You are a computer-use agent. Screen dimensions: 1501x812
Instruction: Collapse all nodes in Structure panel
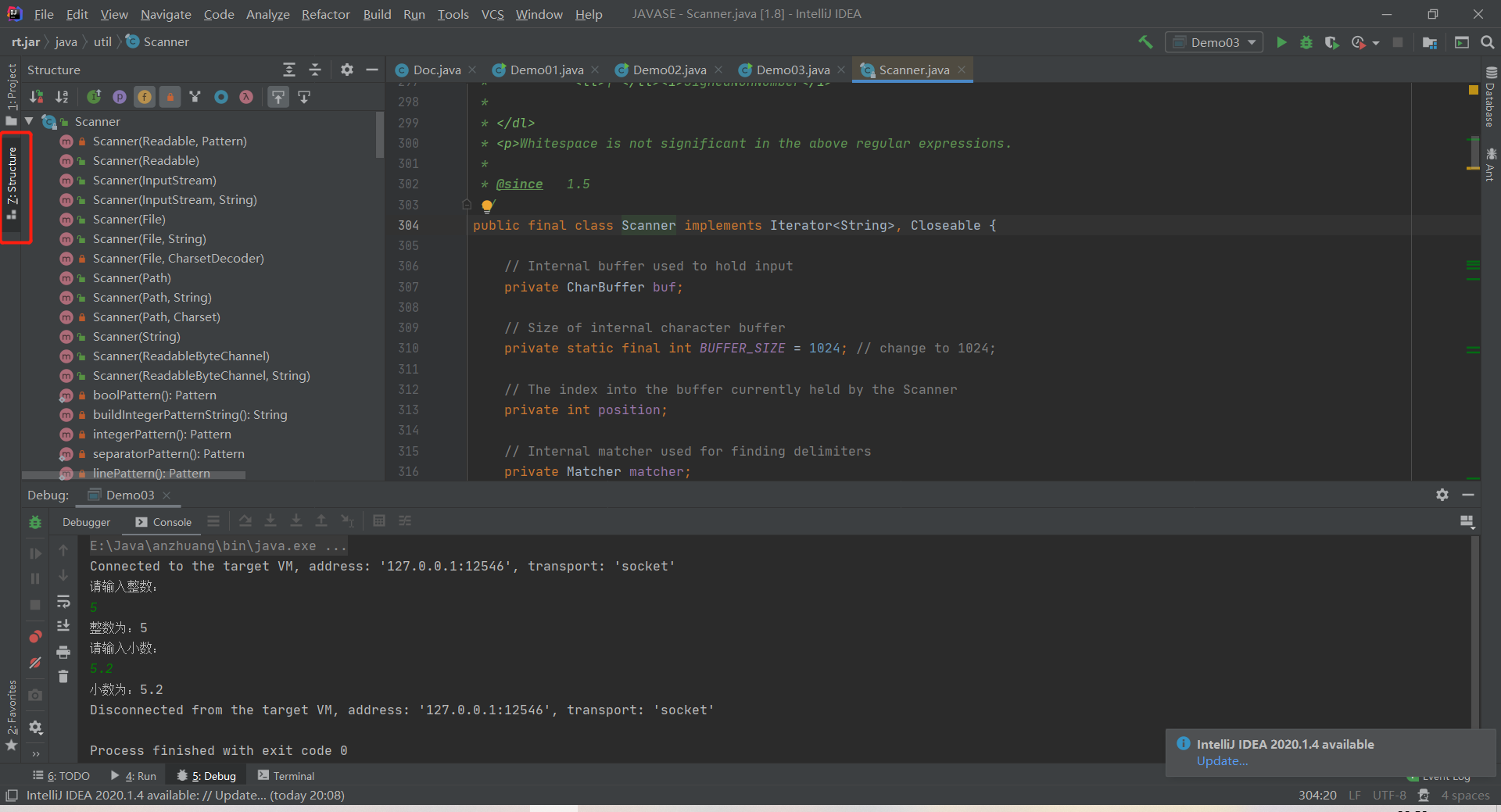[315, 70]
